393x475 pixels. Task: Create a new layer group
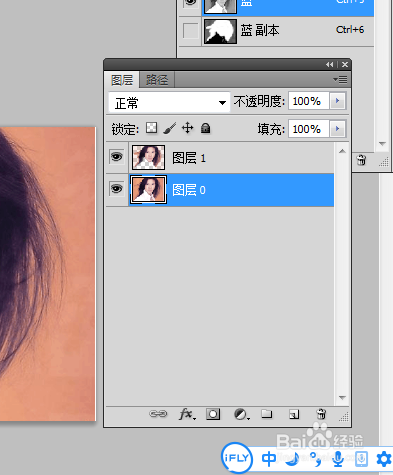[267, 414]
